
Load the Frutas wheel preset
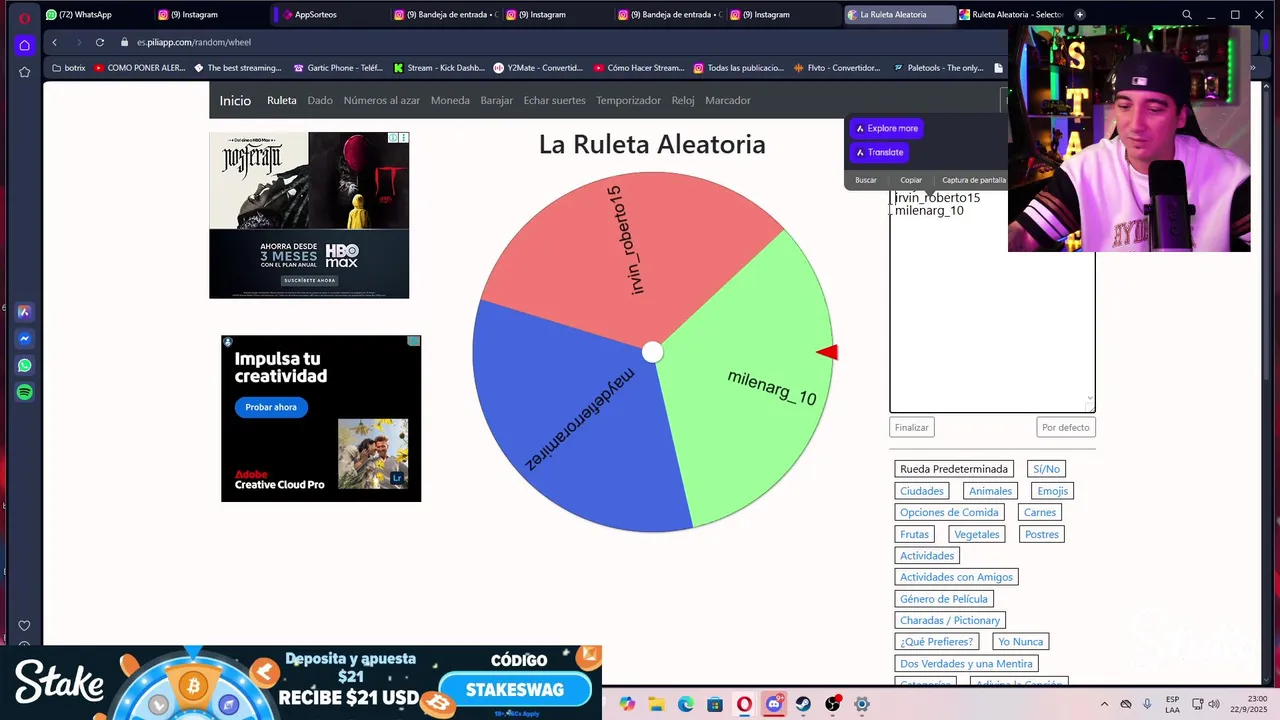click(x=914, y=534)
